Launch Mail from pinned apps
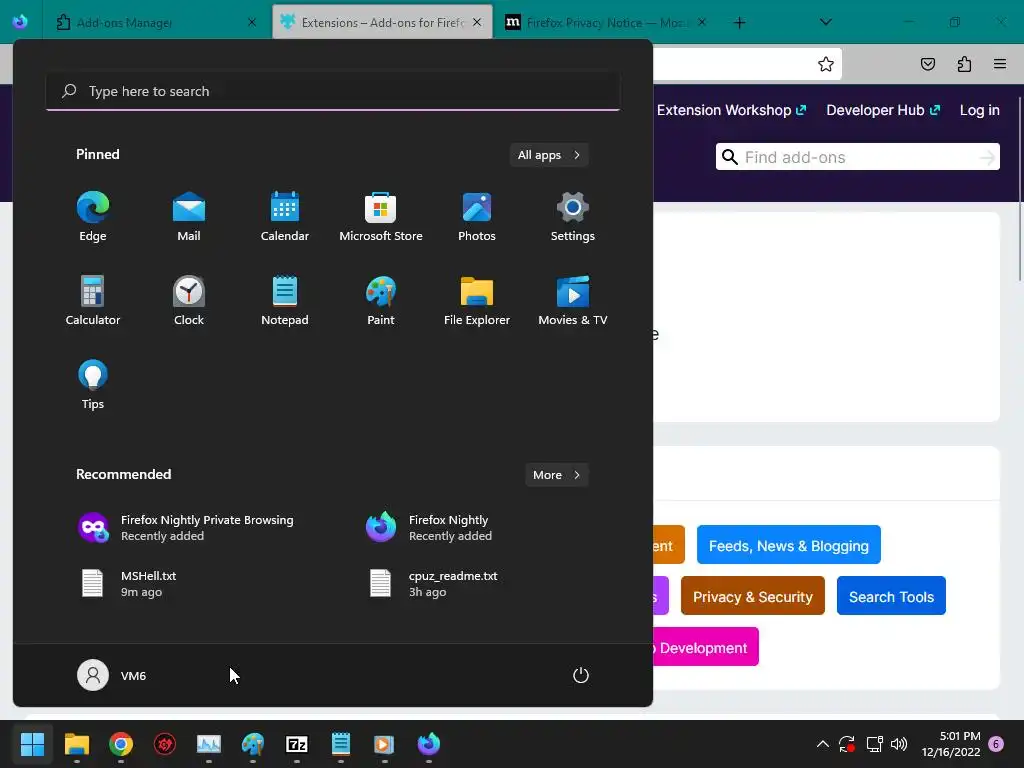 pyautogui.click(x=189, y=217)
